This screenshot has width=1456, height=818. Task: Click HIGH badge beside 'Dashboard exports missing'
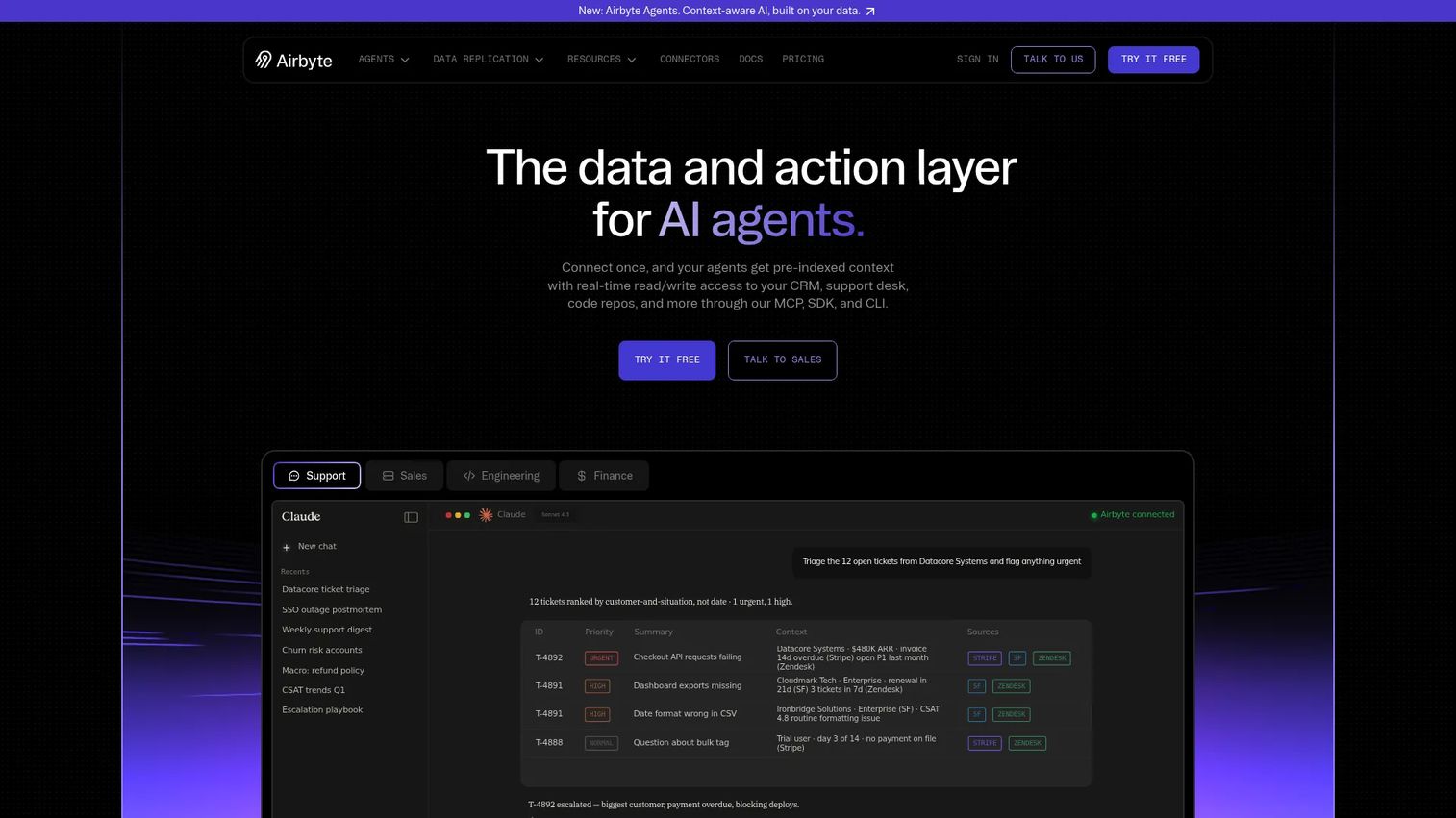(597, 686)
